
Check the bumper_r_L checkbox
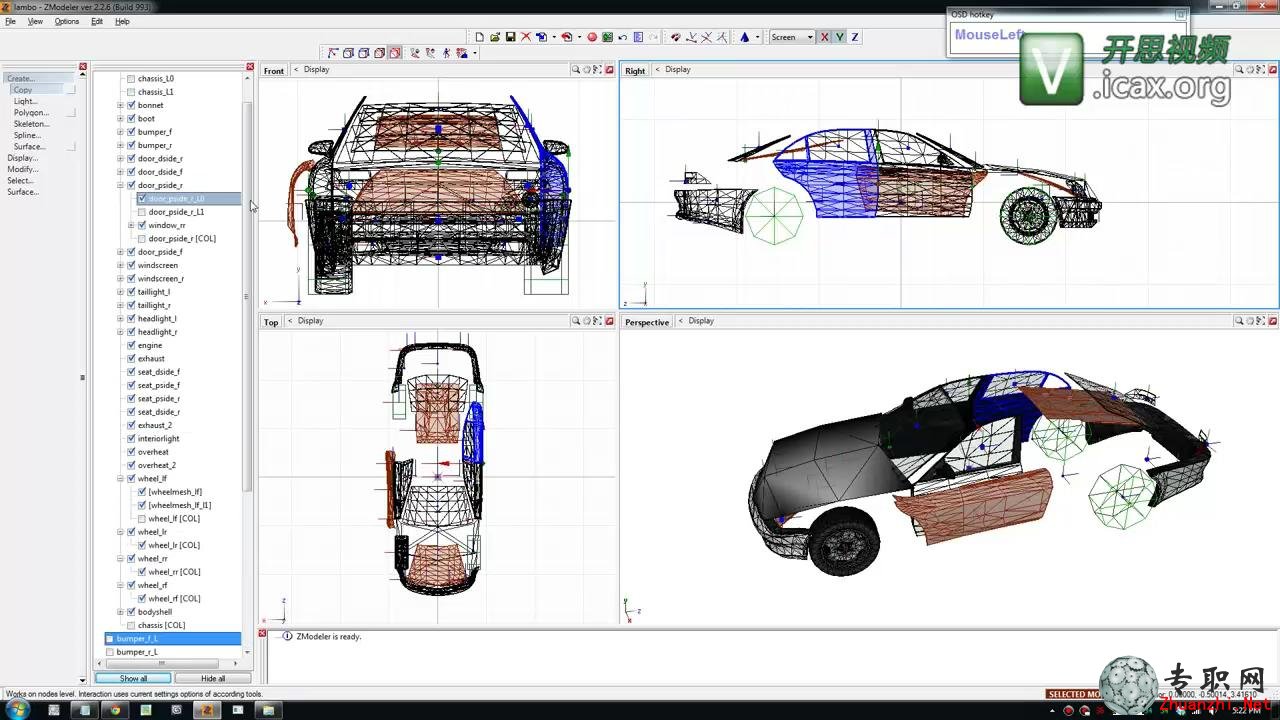110,652
